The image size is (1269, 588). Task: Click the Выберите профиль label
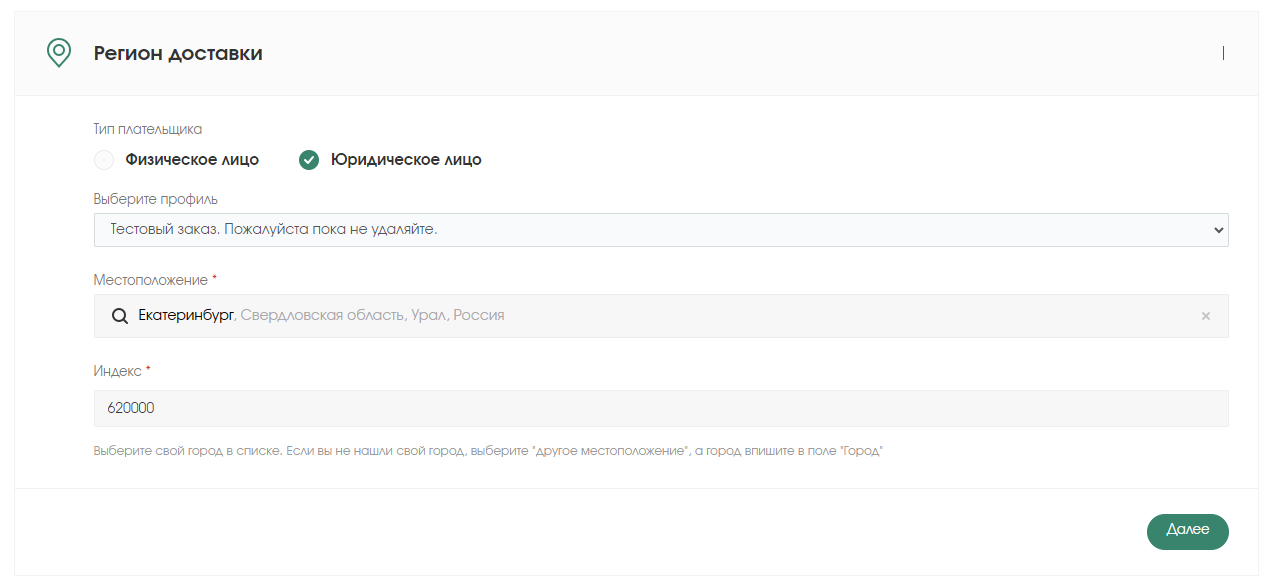[x=156, y=199]
